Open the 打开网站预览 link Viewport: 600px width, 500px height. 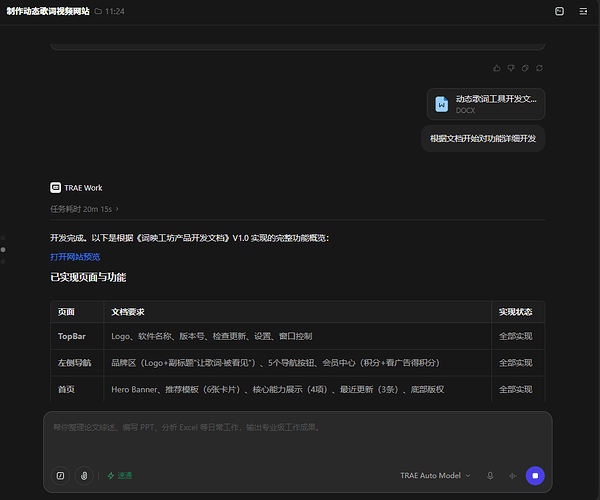(75, 257)
